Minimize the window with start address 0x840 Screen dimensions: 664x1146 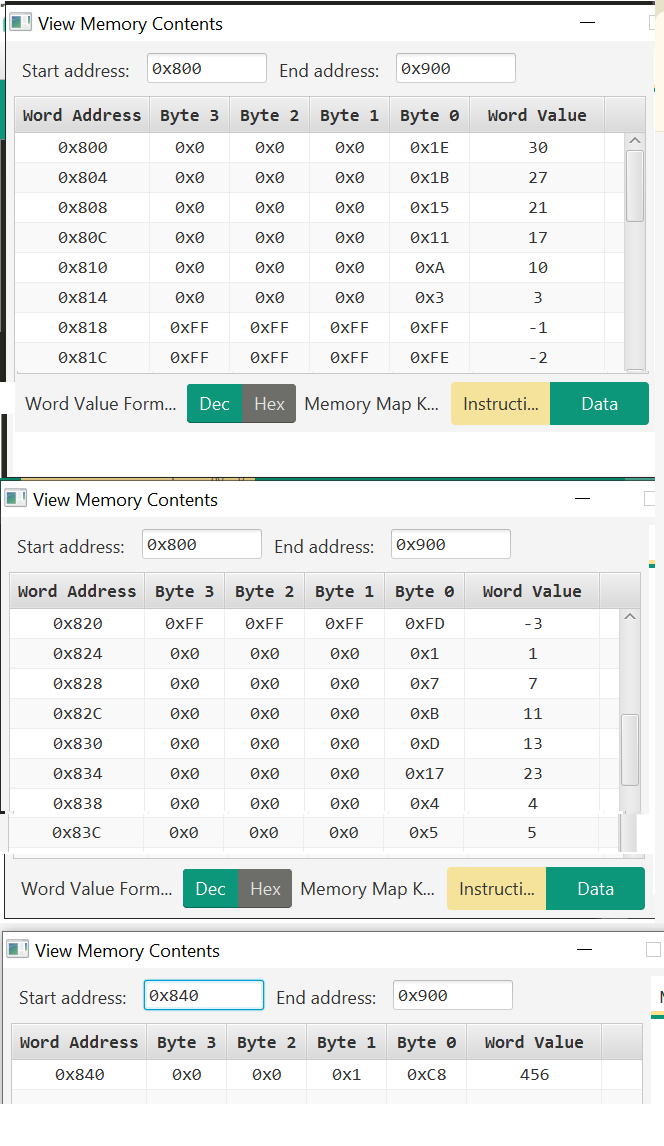pyautogui.click(x=585, y=949)
